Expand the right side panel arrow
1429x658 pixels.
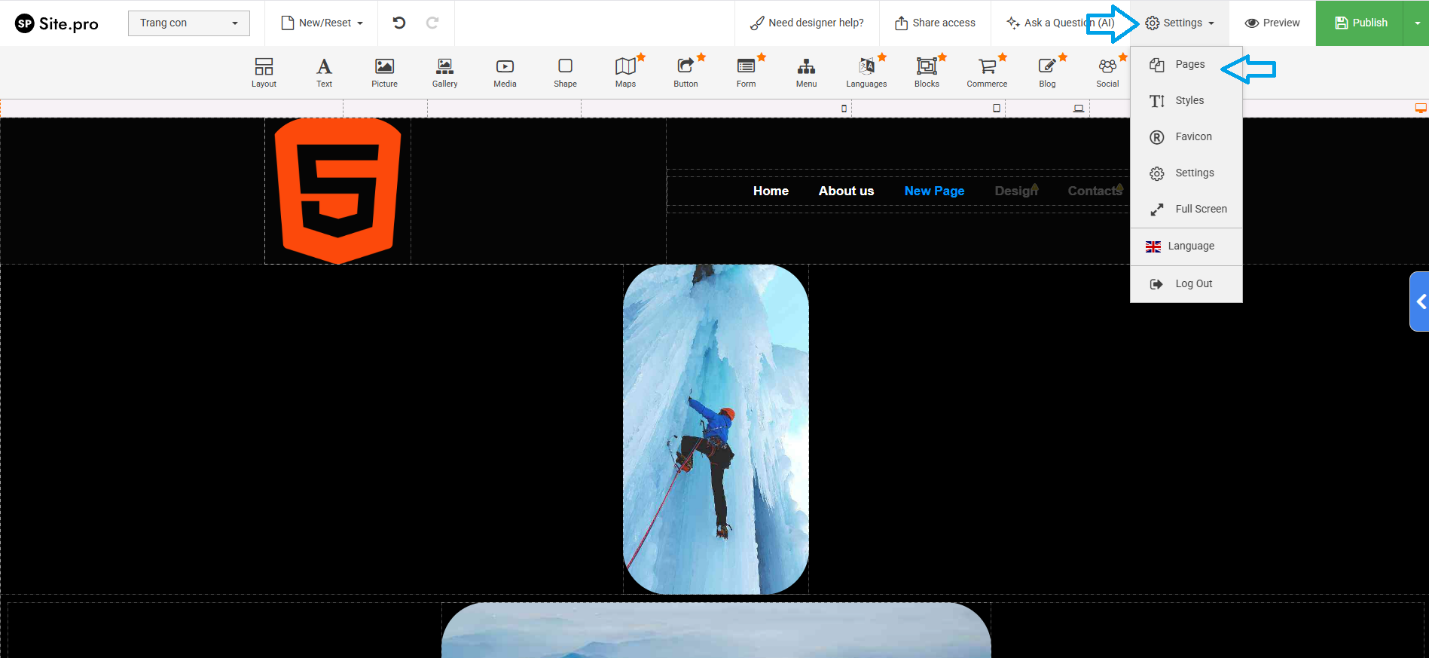click(1420, 301)
